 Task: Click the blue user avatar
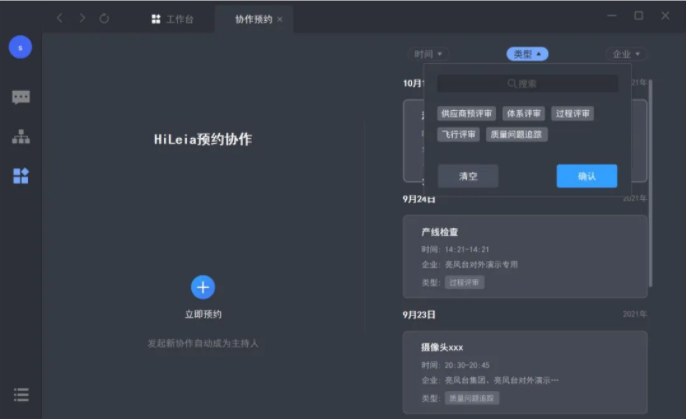tap(20, 47)
